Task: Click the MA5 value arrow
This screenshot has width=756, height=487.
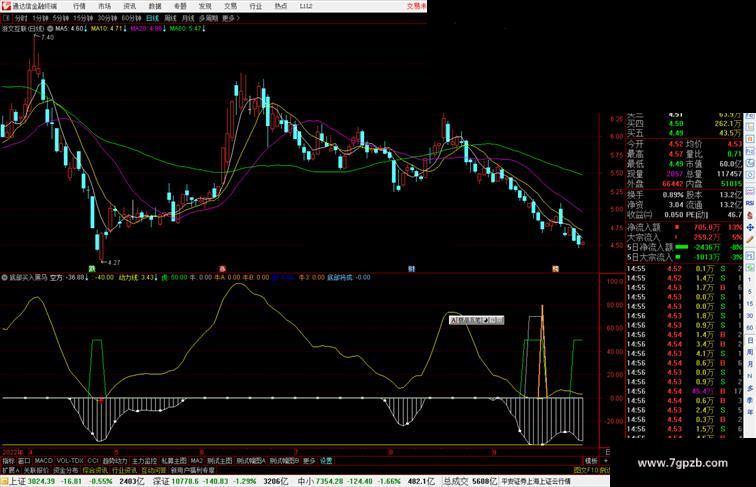Action: coord(86,29)
